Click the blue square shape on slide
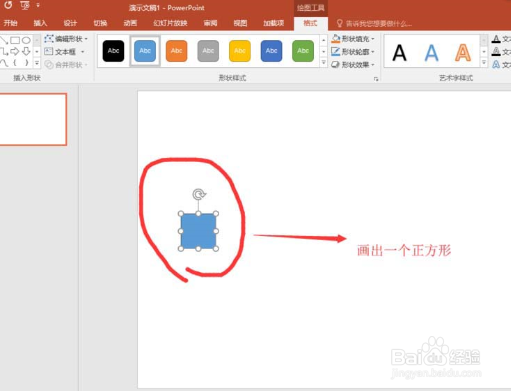The width and height of the screenshot is (511, 391). click(x=198, y=231)
